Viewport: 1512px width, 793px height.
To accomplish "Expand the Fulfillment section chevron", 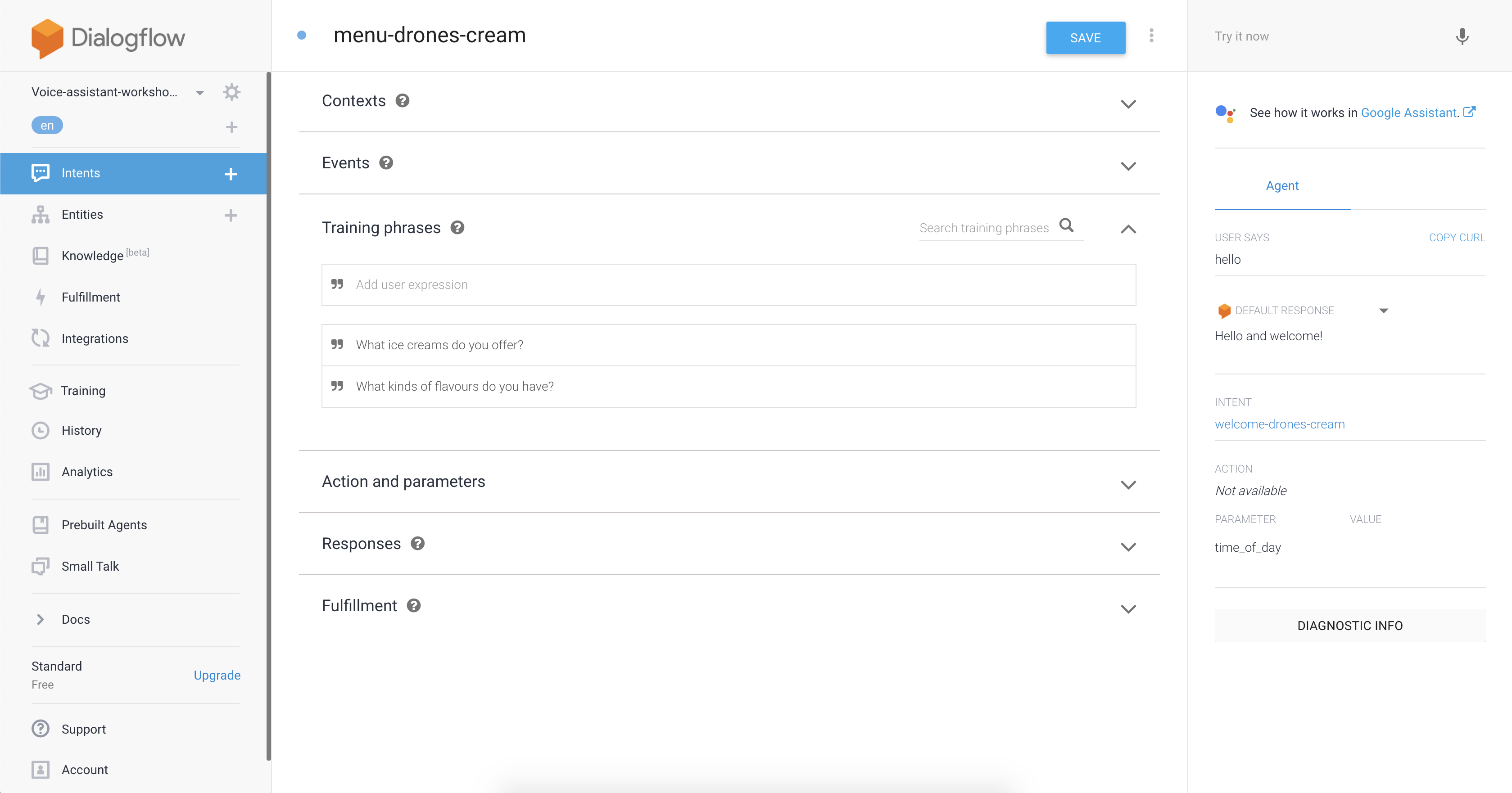I will [x=1128, y=609].
